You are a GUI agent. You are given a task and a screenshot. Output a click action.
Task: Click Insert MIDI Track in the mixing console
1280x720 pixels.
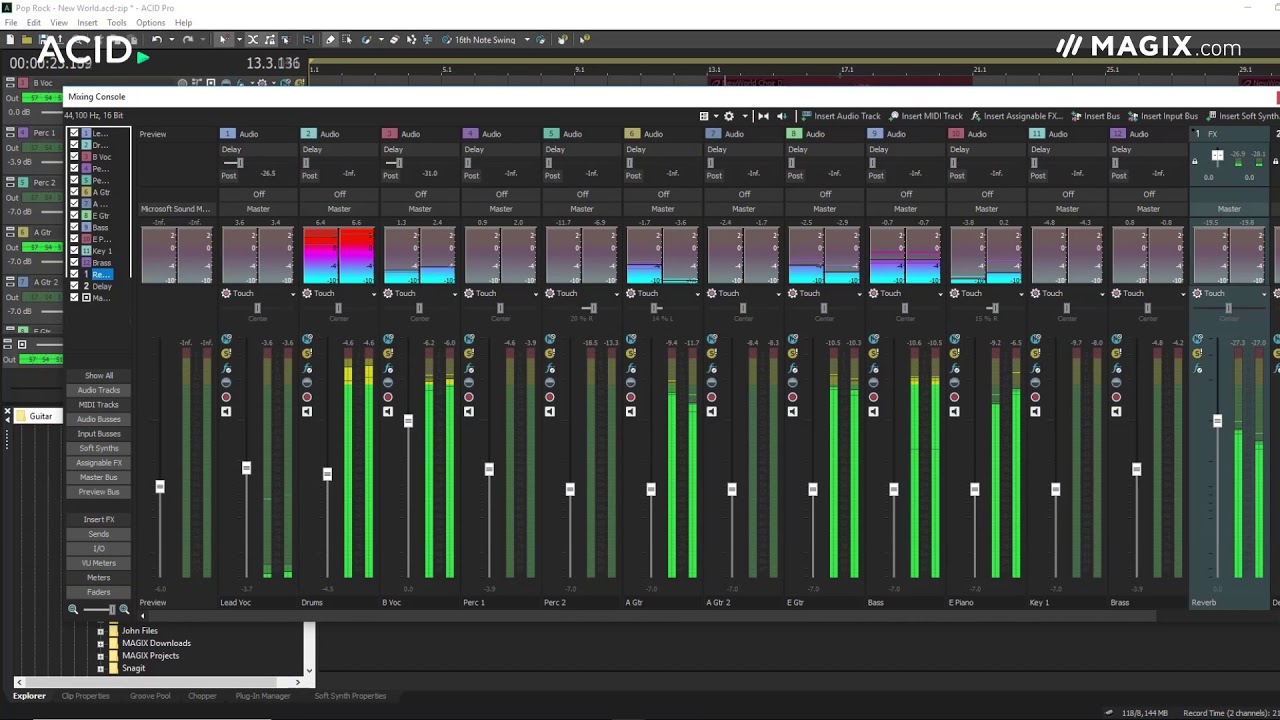pyautogui.click(x=926, y=116)
